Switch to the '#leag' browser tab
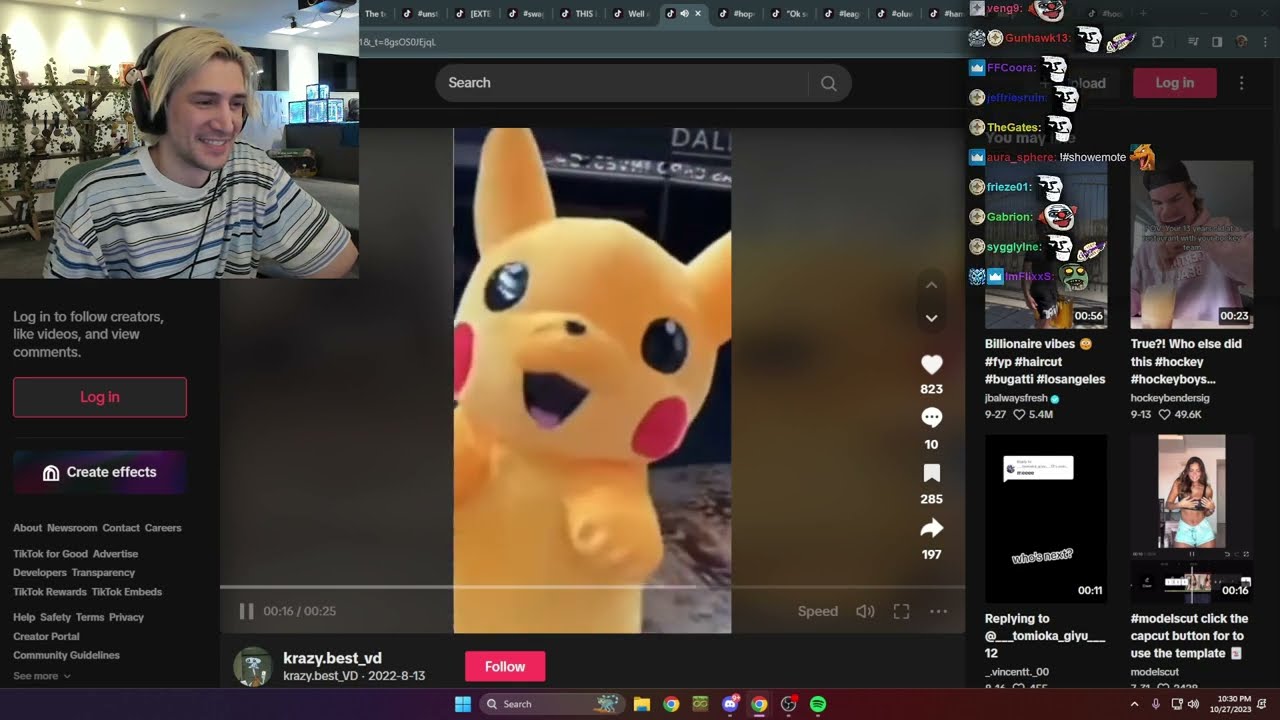The image size is (1280, 720). point(844,14)
